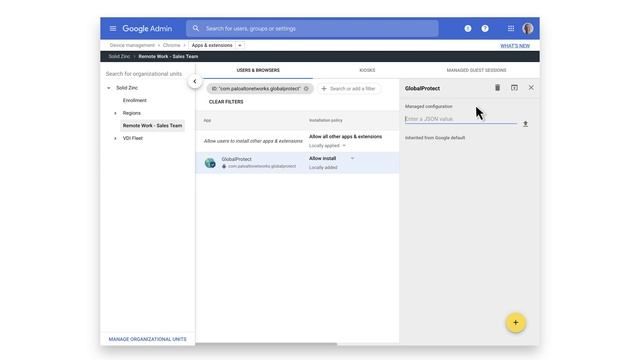Open GlobalProtect details in new window icon
The image size is (640, 360).
(514, 88)
